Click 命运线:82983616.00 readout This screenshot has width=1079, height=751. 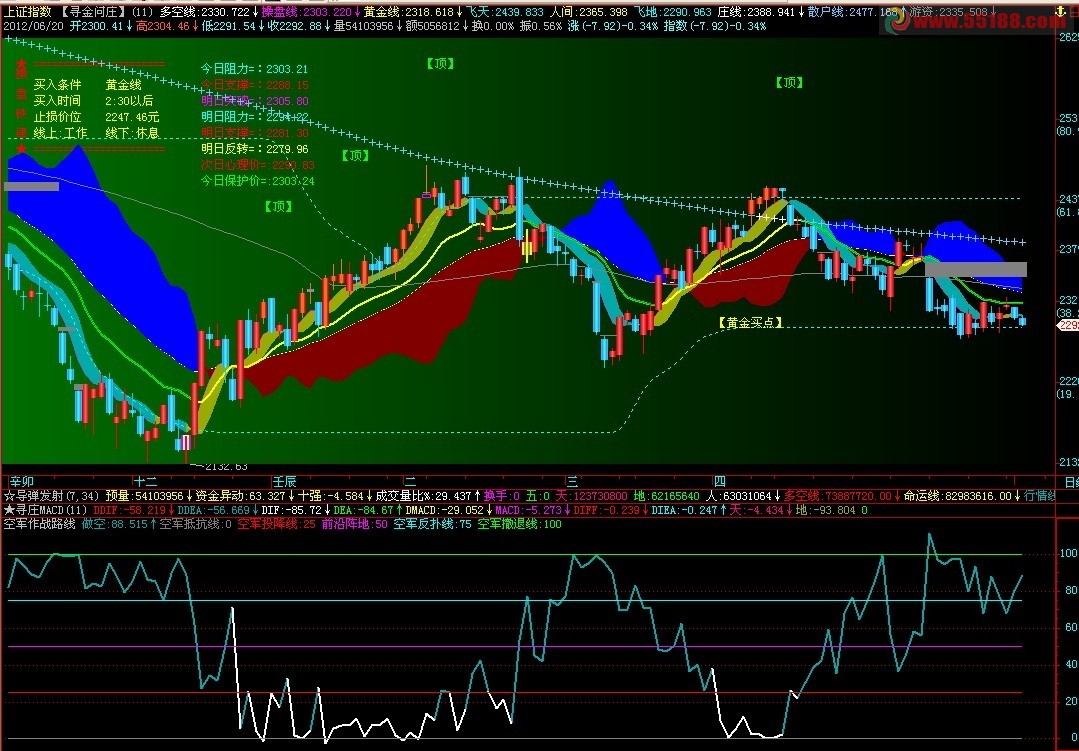958,496
